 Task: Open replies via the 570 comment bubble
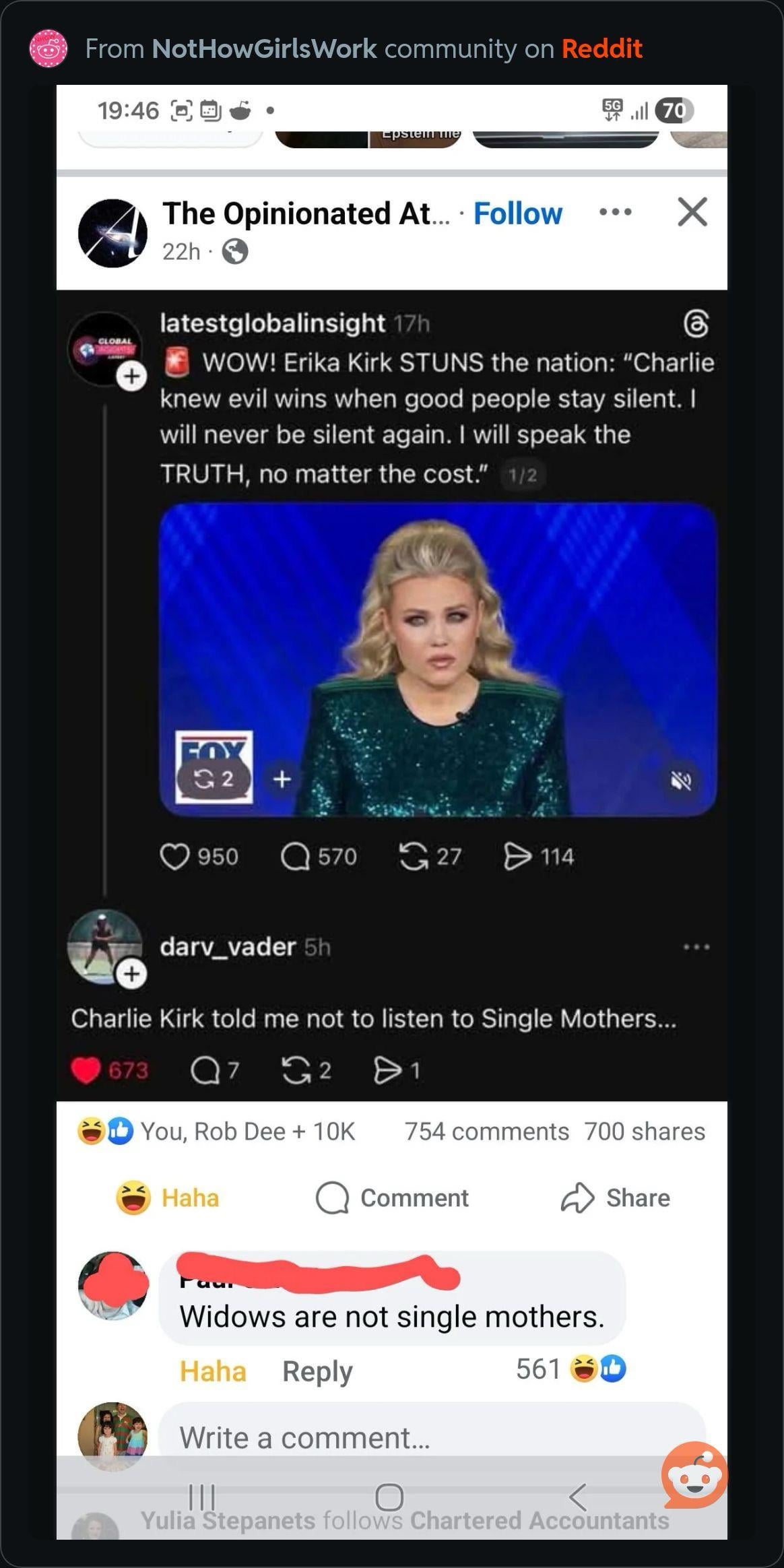point(295,857)
